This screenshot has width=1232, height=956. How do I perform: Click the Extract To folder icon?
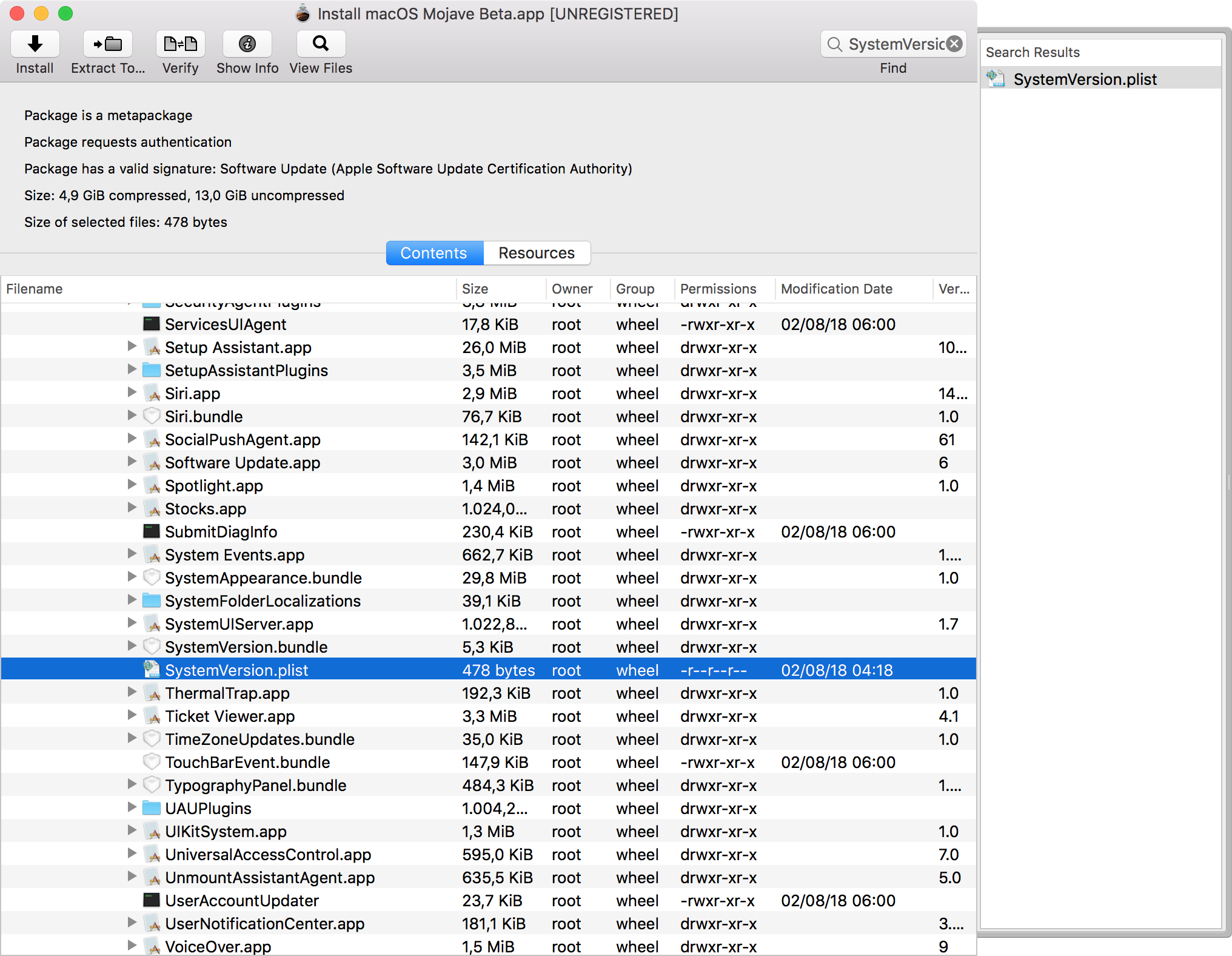(x=107, y=44)
